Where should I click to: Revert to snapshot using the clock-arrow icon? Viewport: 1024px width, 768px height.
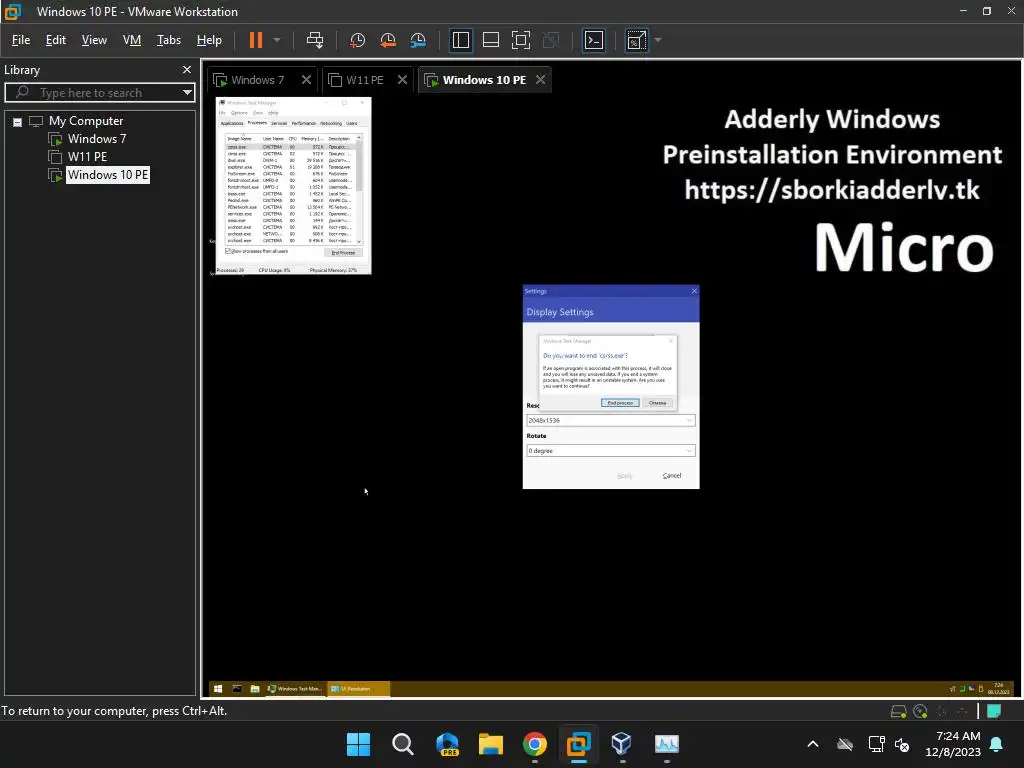pyautogui.click(x=388, y=40)
